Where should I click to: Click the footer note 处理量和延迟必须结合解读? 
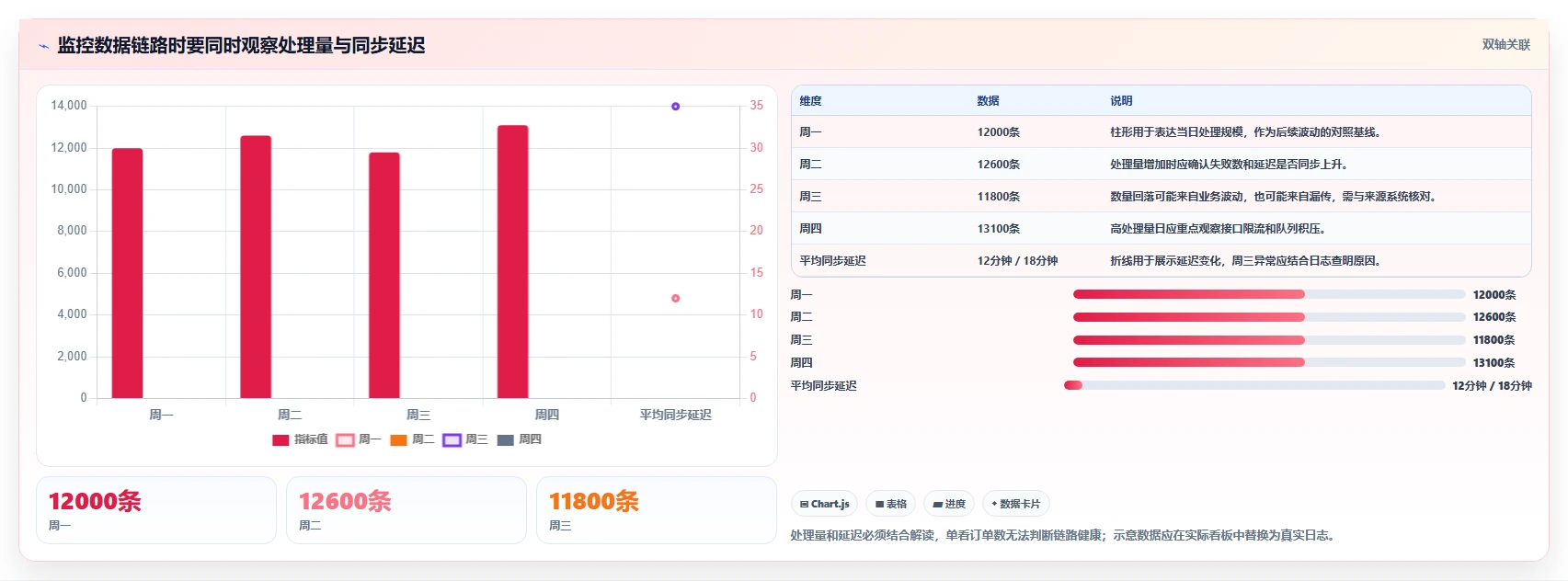1062,535
